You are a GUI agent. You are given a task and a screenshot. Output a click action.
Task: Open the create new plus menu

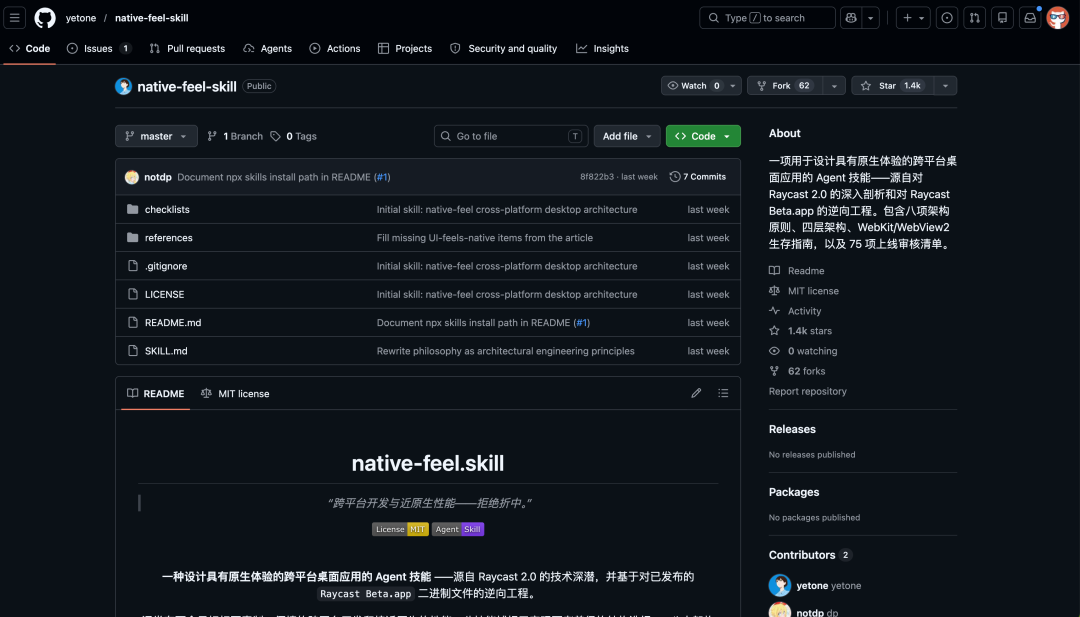pyautogui.click(x=913, y=18)
